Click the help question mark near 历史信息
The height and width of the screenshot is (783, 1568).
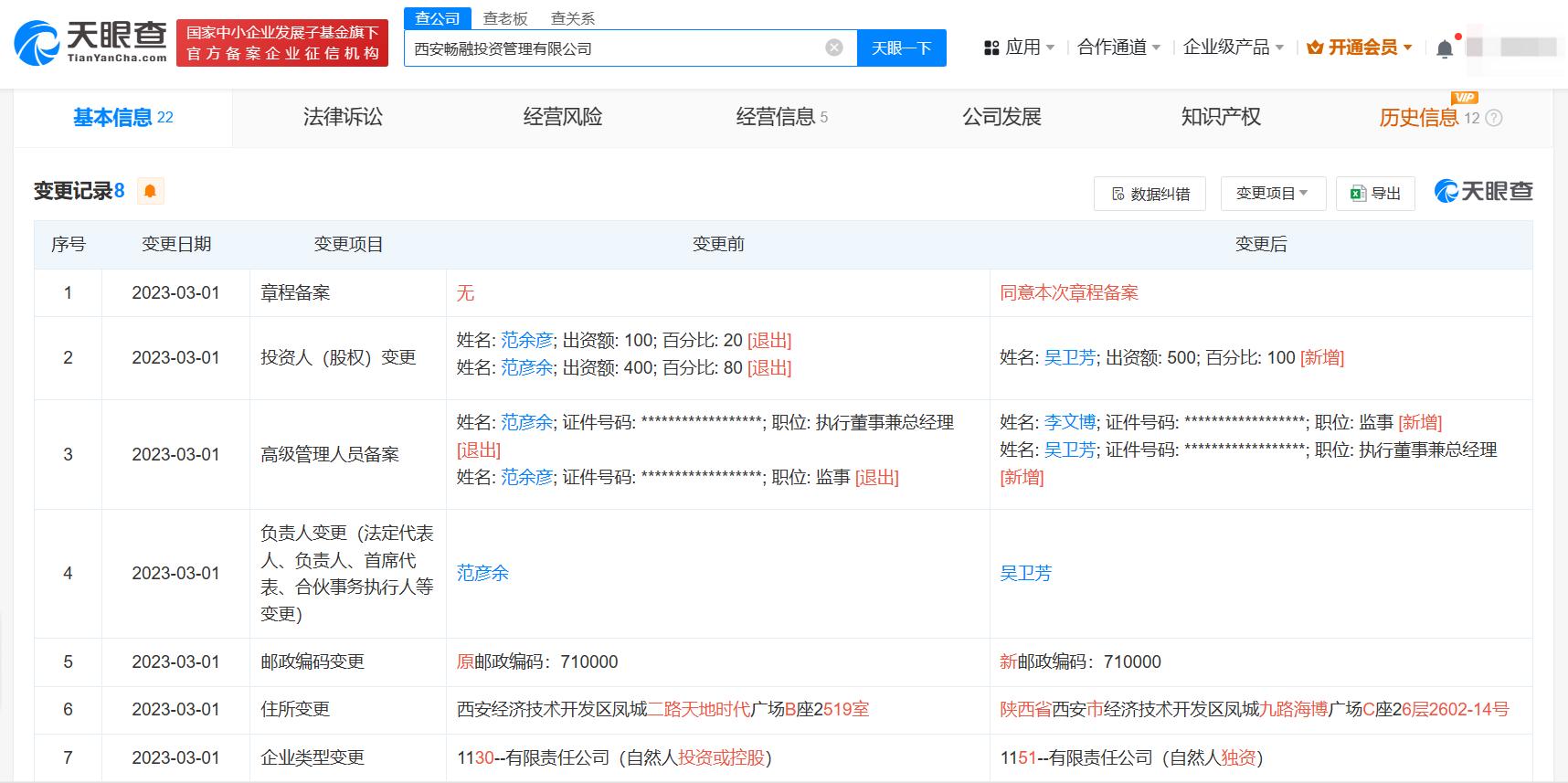(1494, 118)
